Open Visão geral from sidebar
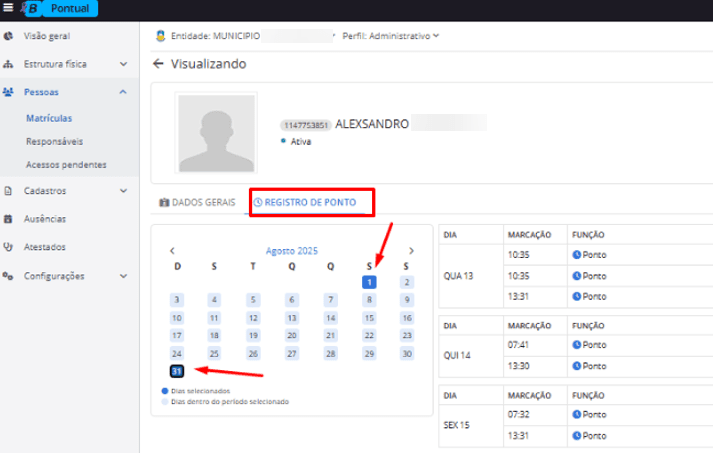The height and width of the screenshot is (453, 713). pos(46,36)
